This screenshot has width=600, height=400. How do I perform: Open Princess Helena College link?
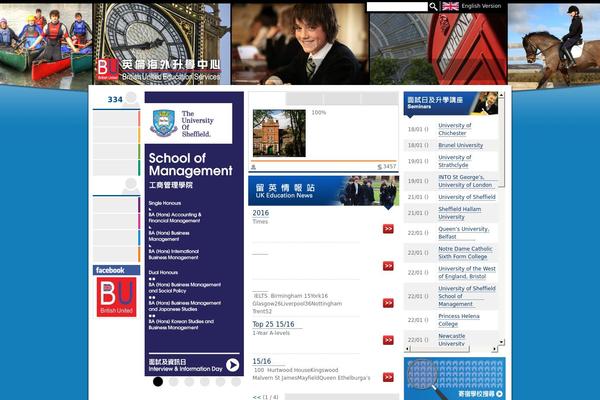coord(459,320)
